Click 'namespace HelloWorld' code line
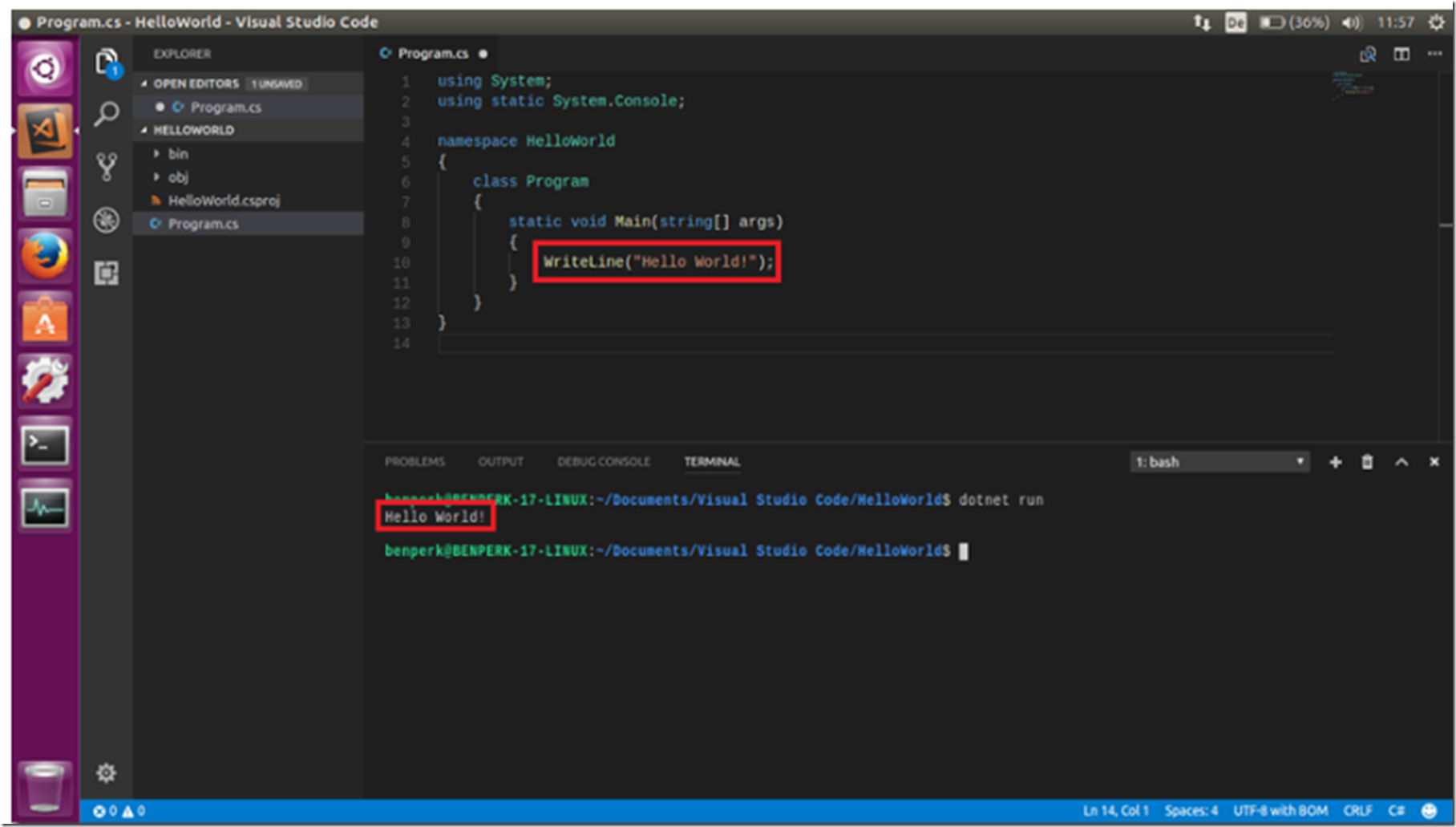This screenshot has height=827, width=1456. click(526, 141)
